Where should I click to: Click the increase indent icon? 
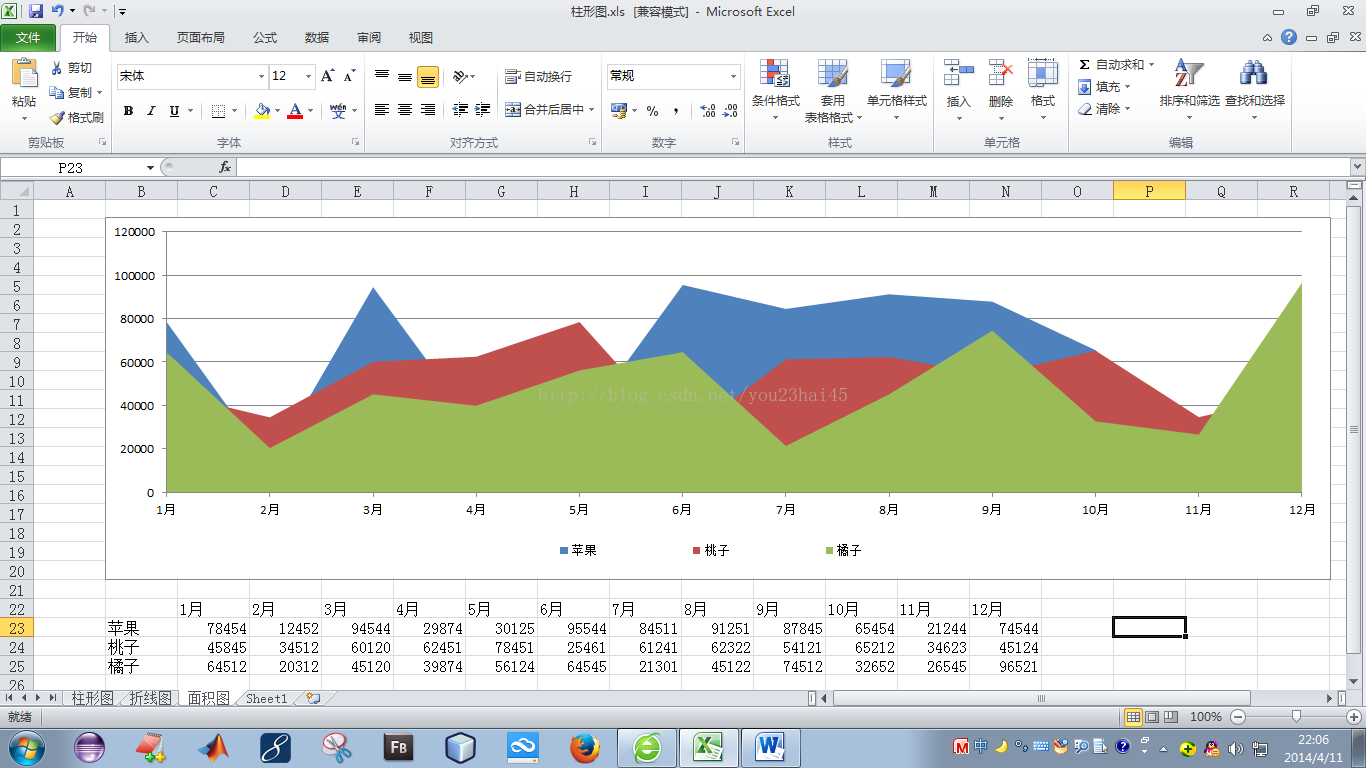(483, 110)
